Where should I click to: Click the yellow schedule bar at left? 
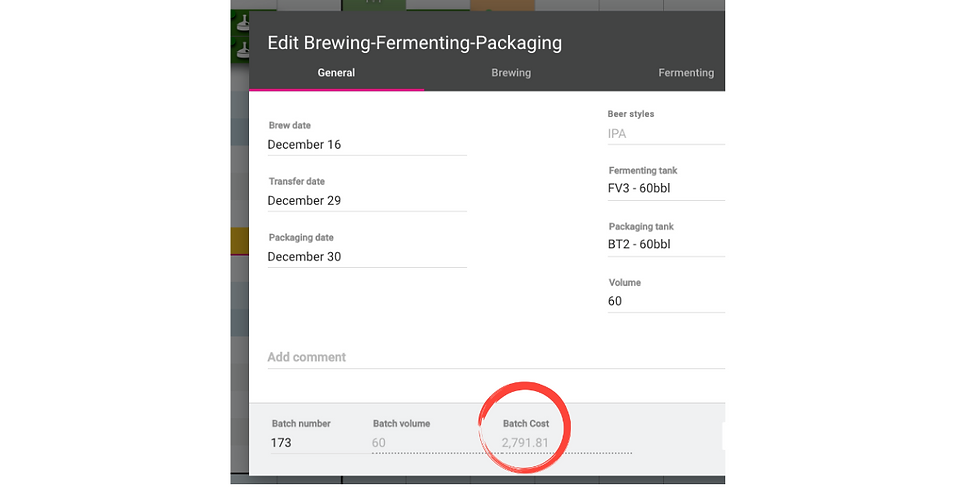coord(239,241)
